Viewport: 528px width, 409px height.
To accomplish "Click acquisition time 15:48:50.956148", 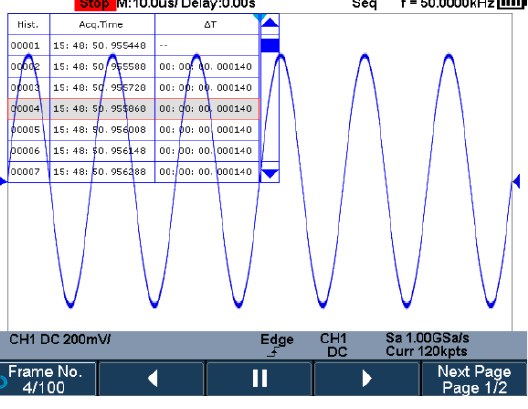I will (x=100, y=150).
